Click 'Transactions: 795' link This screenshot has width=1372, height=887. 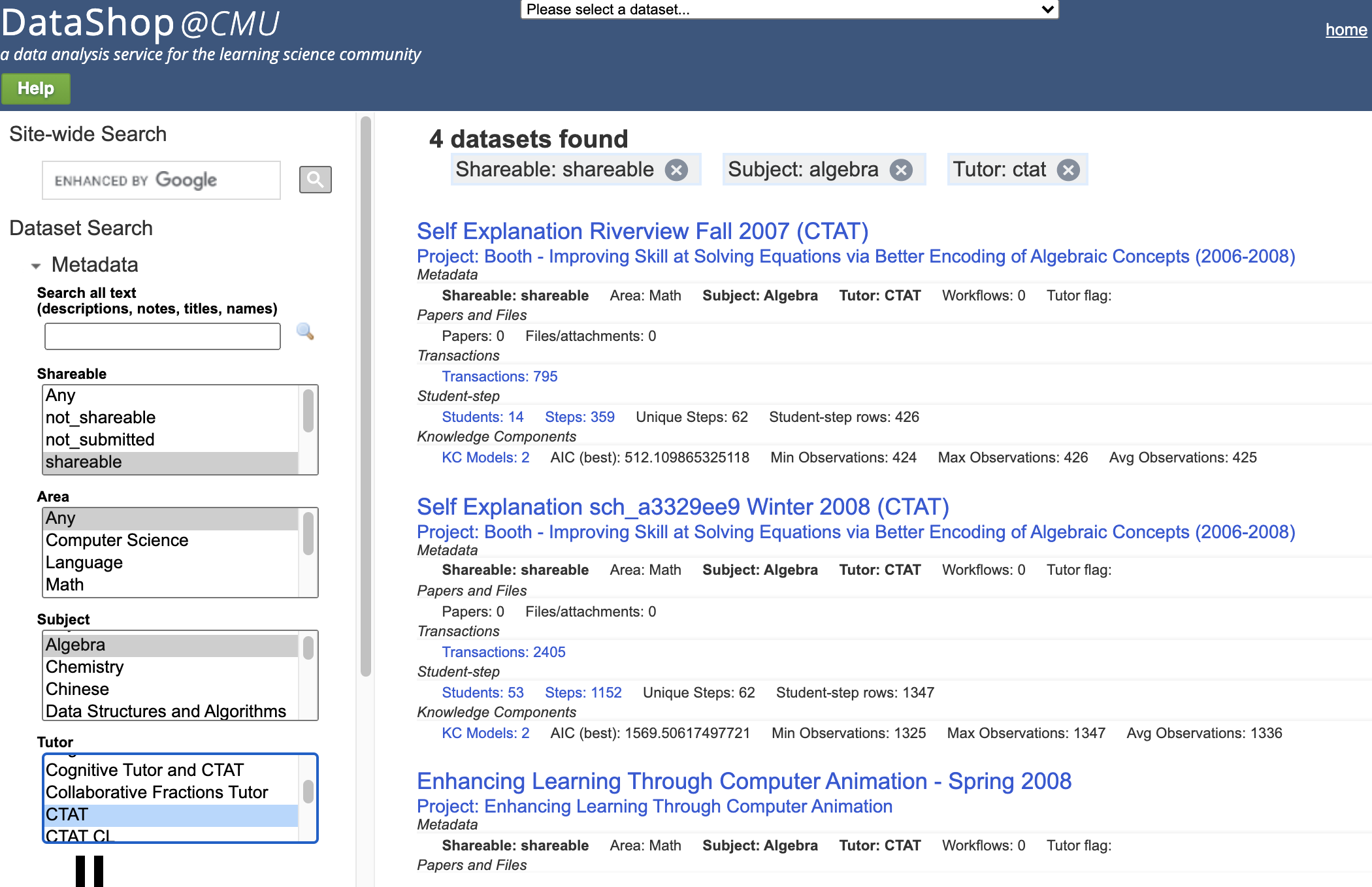[x=500, y=377]
